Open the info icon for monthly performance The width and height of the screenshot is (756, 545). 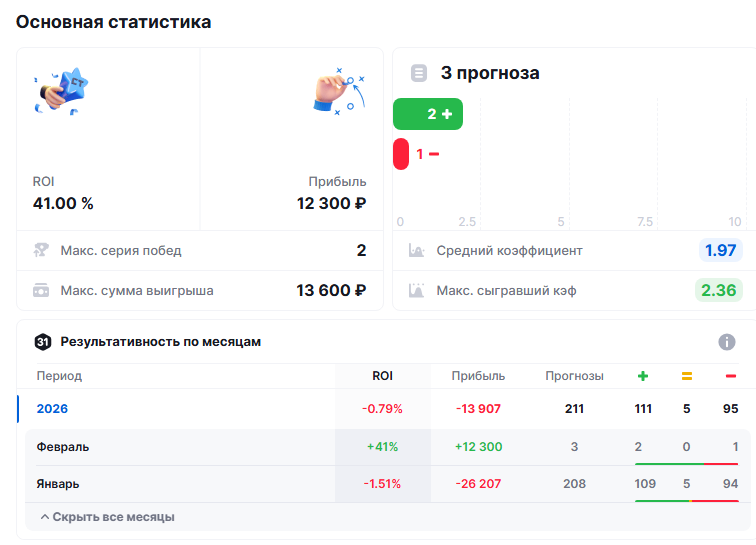pyautogui.click(x=727, y=342)
